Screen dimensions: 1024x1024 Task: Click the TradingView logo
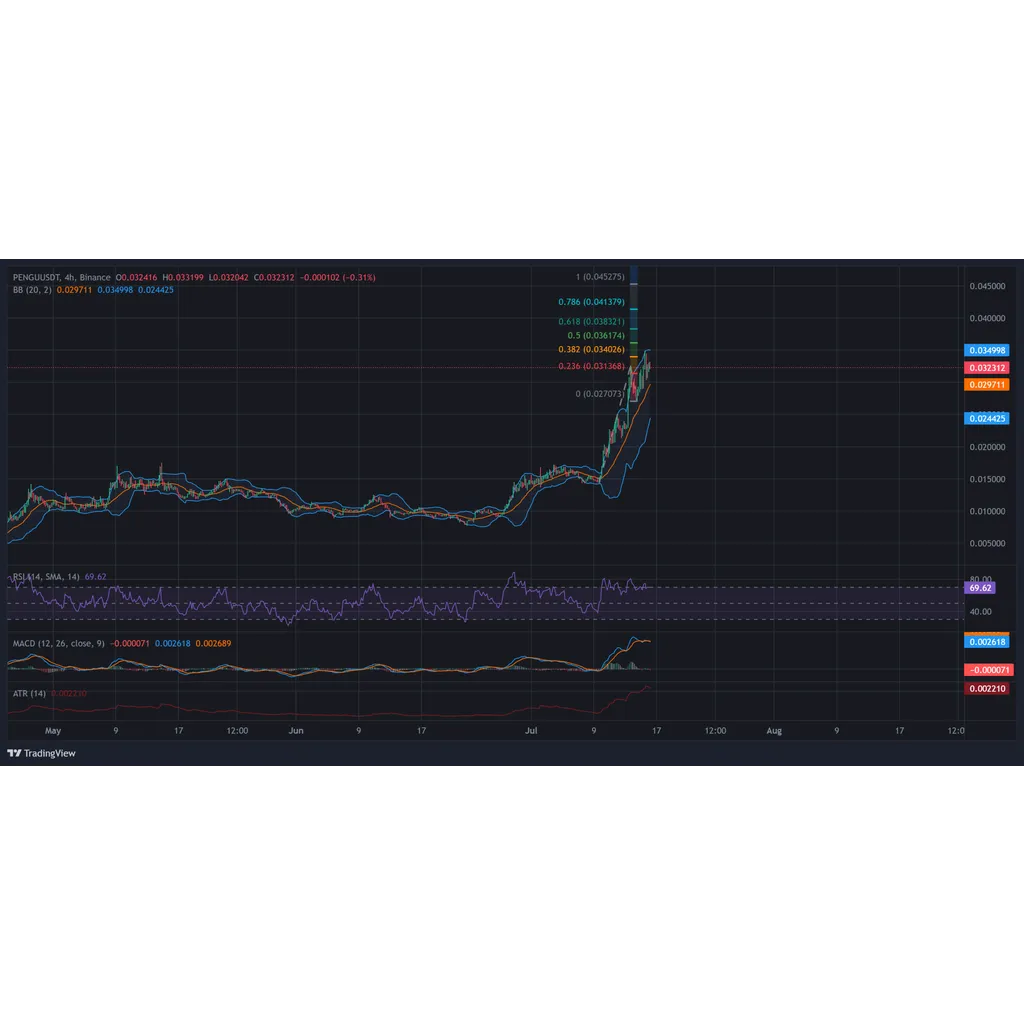click(x=41, y=753)
